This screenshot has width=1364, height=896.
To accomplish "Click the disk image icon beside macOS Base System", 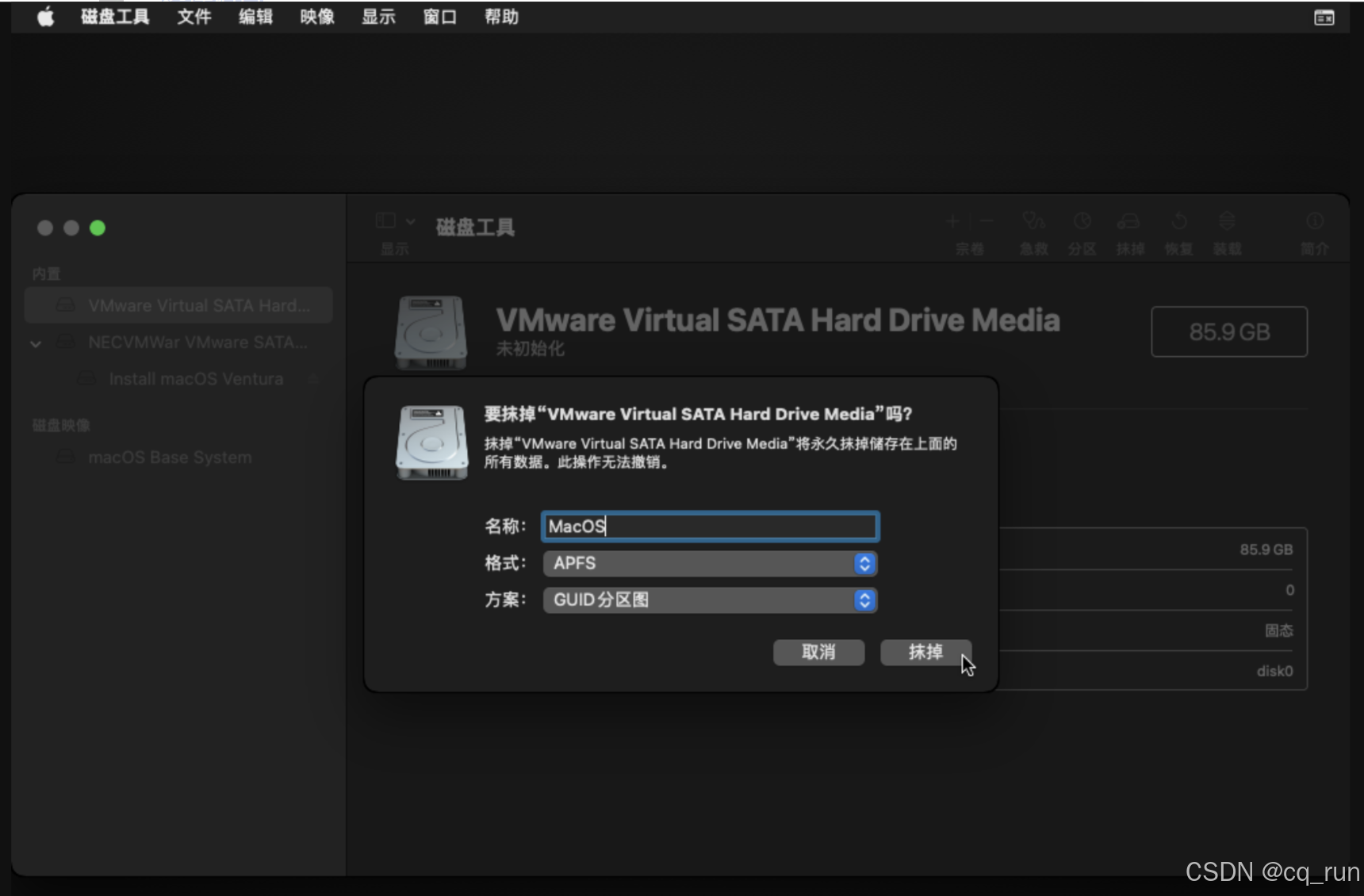I will click(x=66, y=458).
